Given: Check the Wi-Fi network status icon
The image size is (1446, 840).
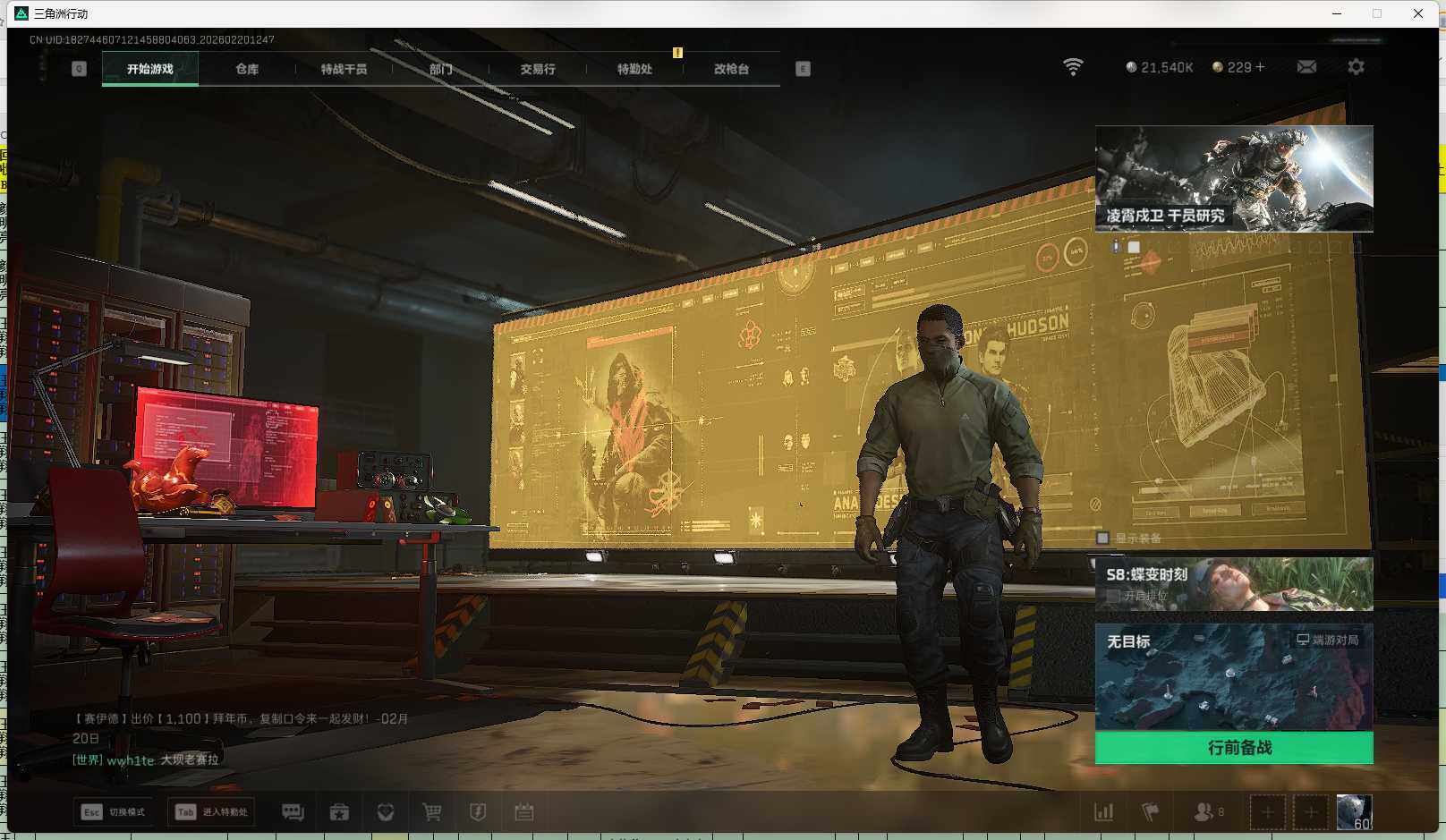Looking at the screenshot, I should (1073, 67).
